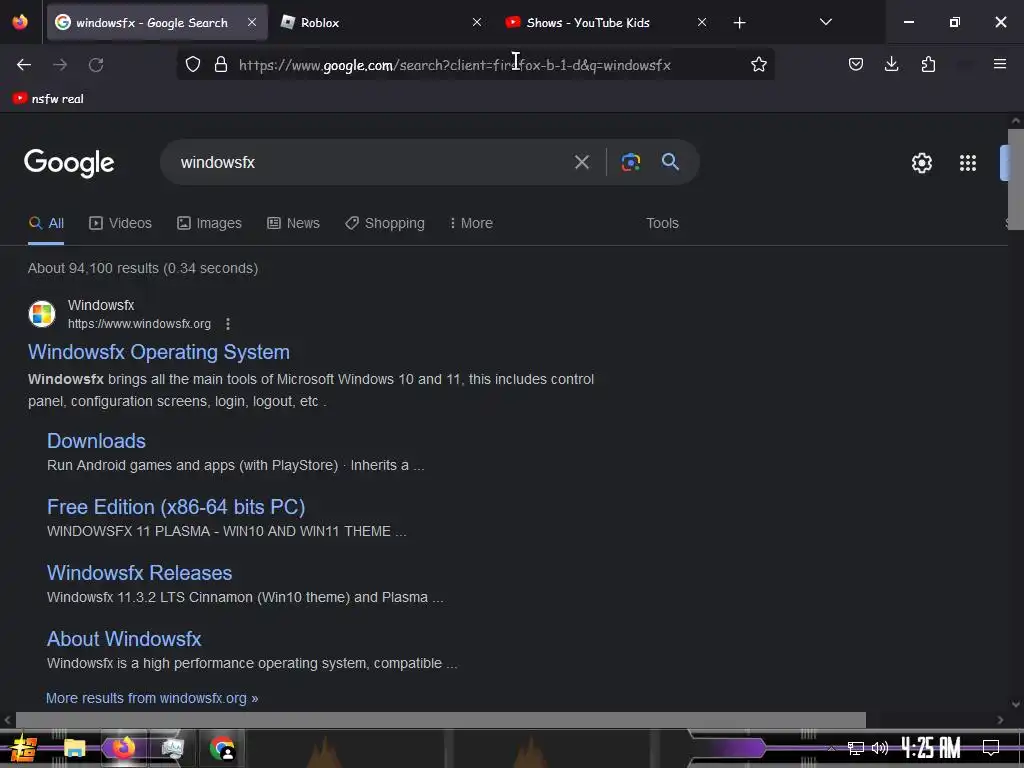Open File Explorer from taskbar
Viewport: 1024px width, 768px height.
tap(74, 748)
